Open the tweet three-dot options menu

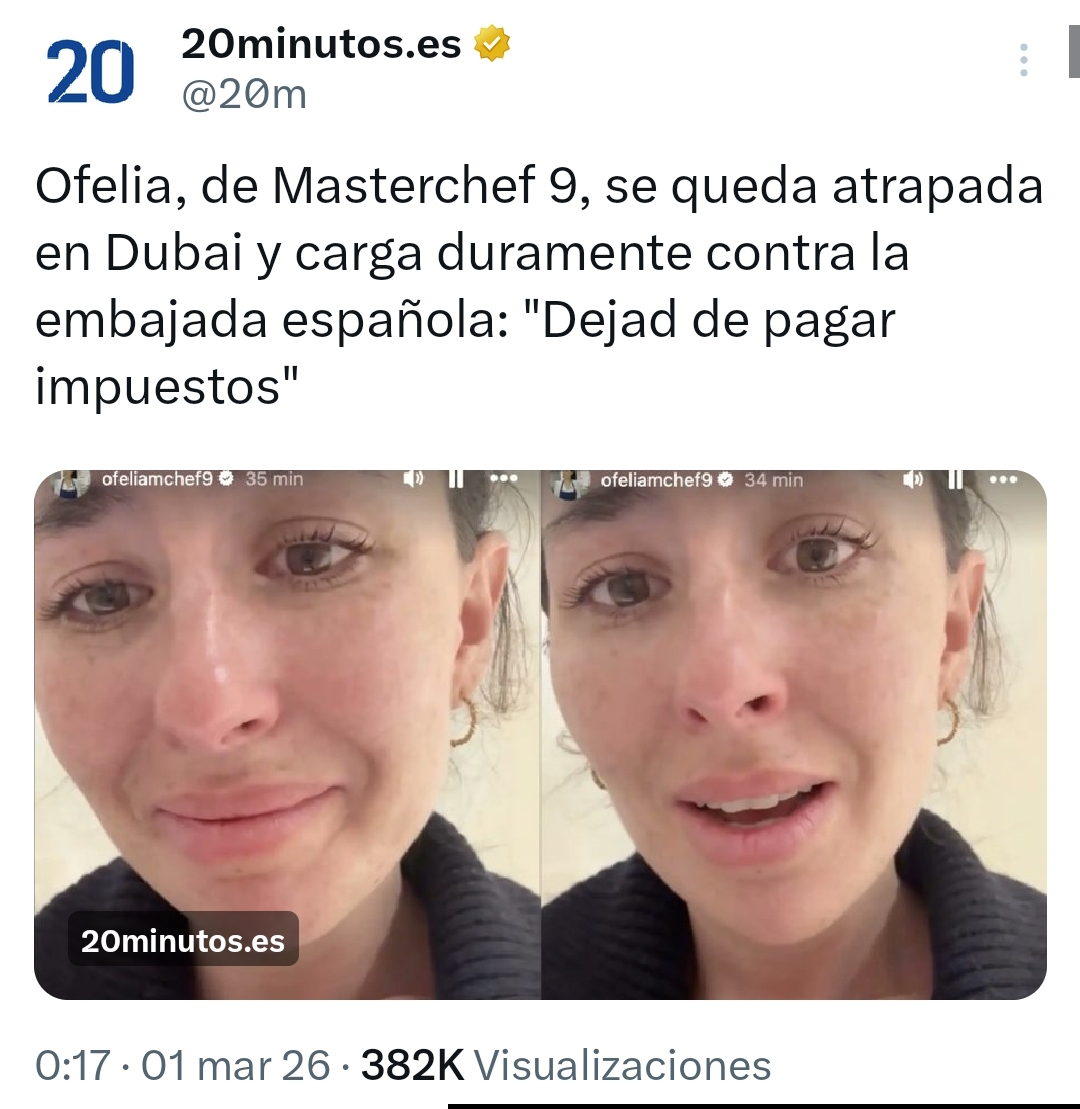[x=1023, y=60]
